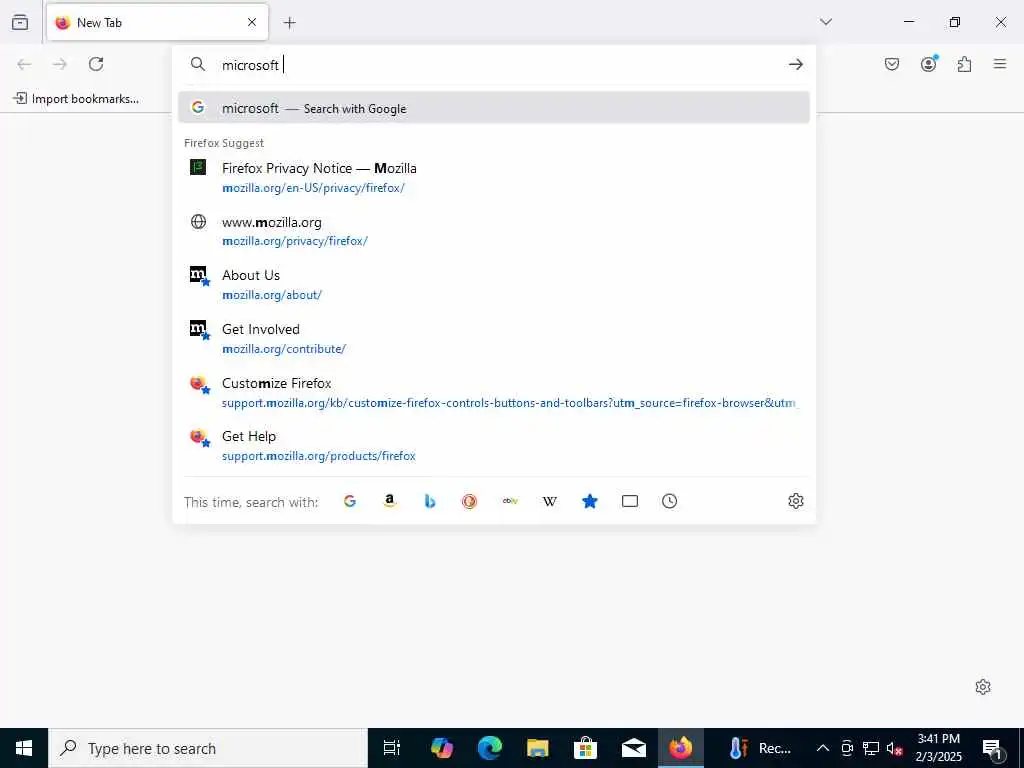
Task: Open the Extensions puzzle icon
Action: (965, 64)
